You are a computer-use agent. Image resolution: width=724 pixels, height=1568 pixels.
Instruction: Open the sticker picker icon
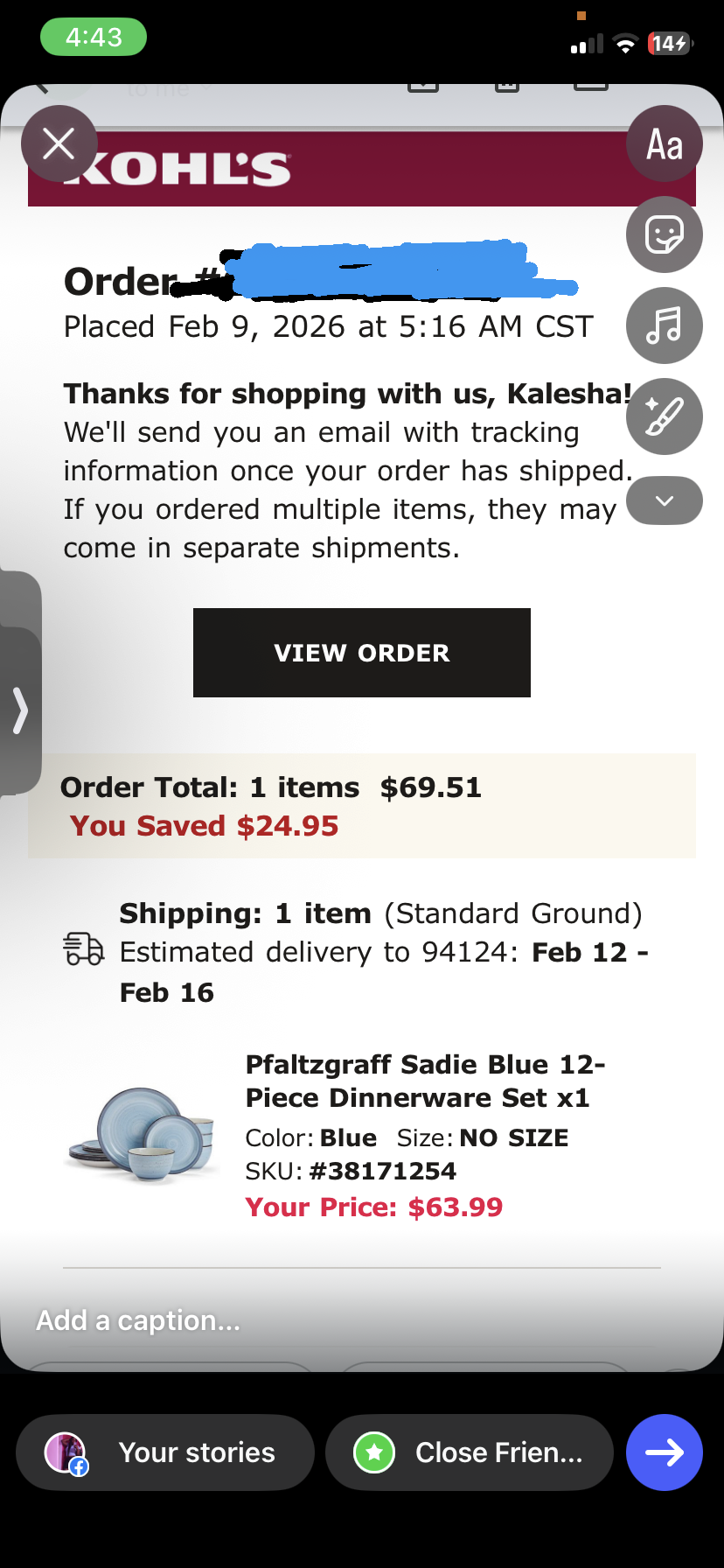665,234
